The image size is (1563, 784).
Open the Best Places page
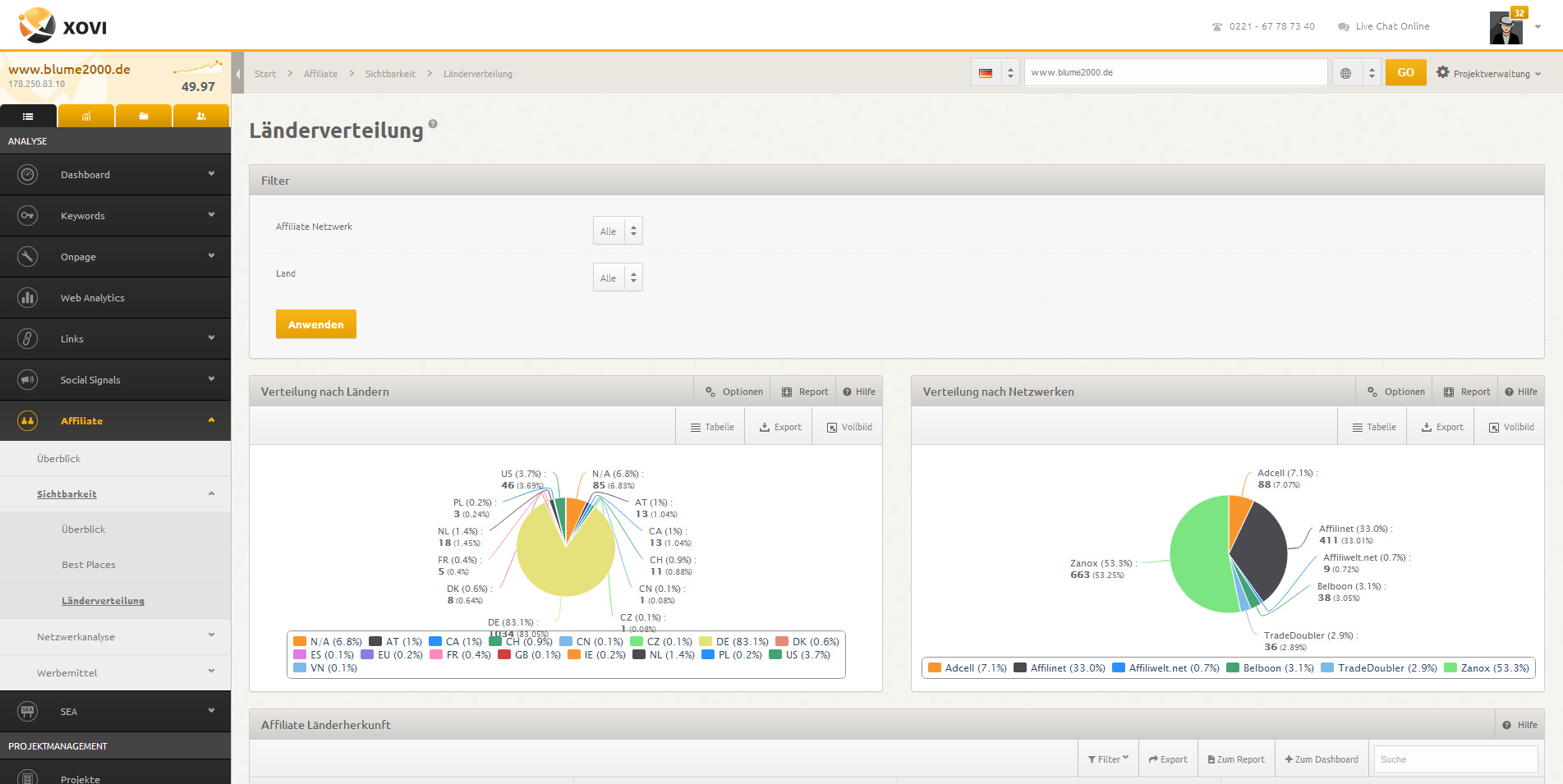[89, 565]
